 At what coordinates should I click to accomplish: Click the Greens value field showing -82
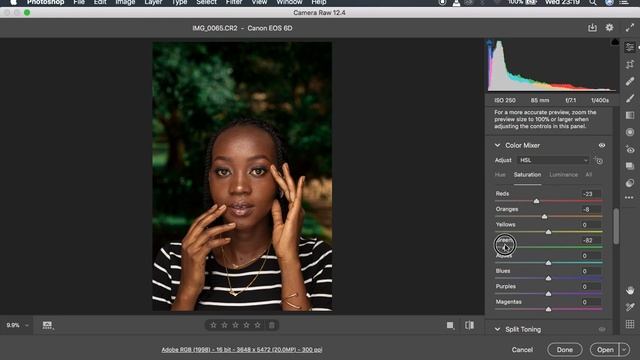[591, 240]
